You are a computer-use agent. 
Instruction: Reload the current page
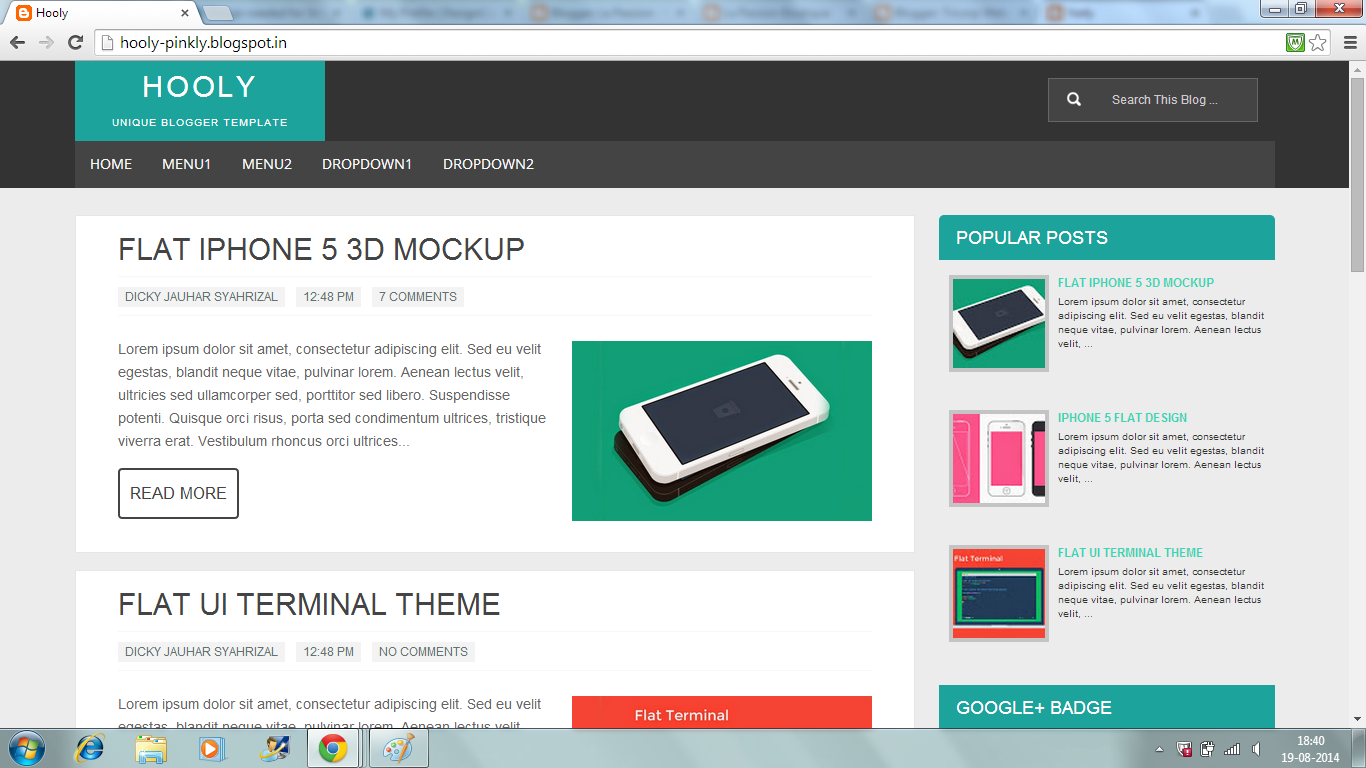(x=75, y=42)
